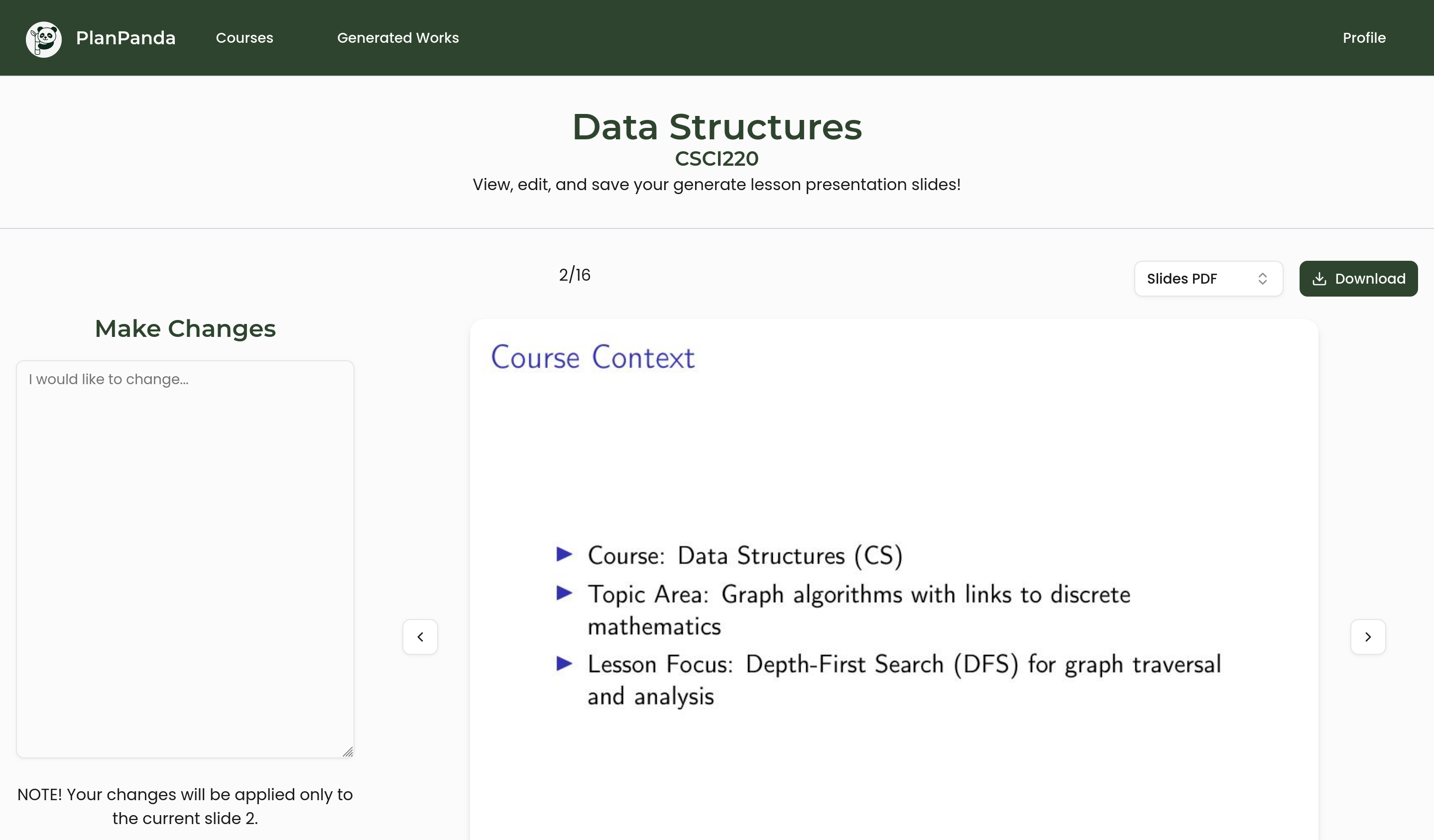Go to previous slide with left chevron
This screenshot has height=840, width=1434.
pos(420,637)
